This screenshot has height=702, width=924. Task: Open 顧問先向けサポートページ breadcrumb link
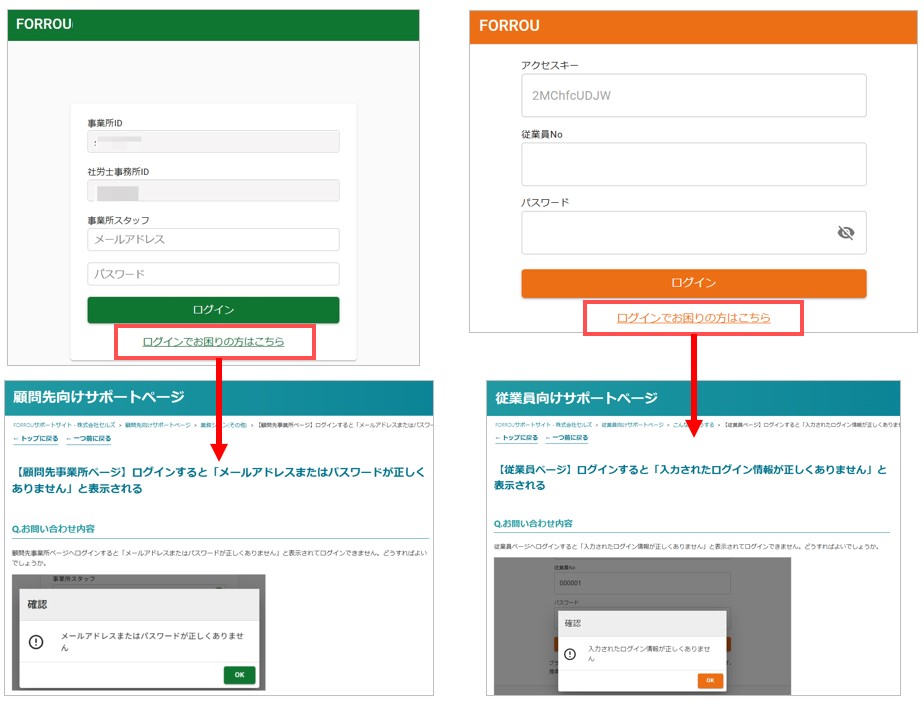pos(158,424)
